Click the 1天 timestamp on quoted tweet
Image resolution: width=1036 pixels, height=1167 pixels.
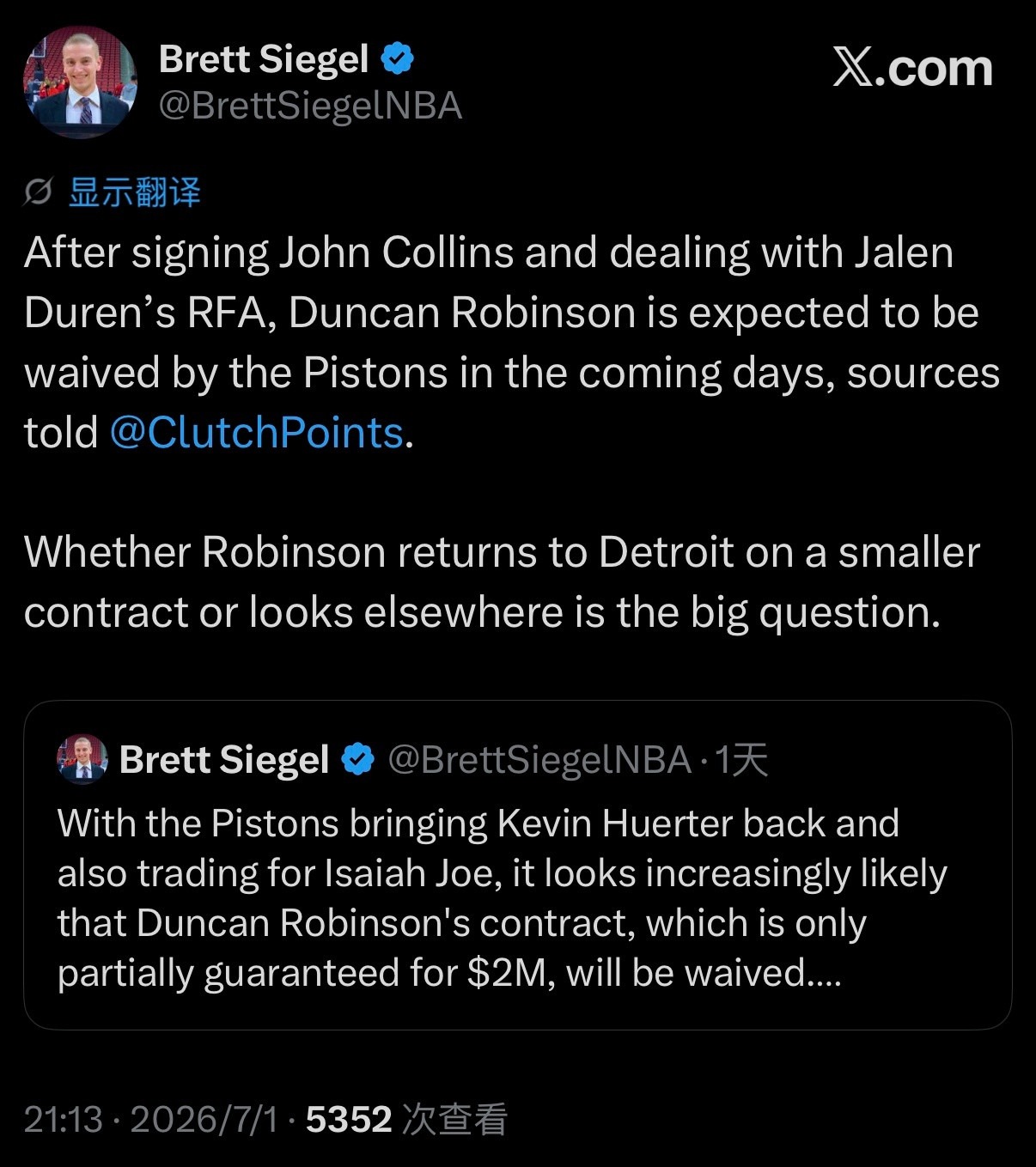pyautogui.click(x=742, y=759)
